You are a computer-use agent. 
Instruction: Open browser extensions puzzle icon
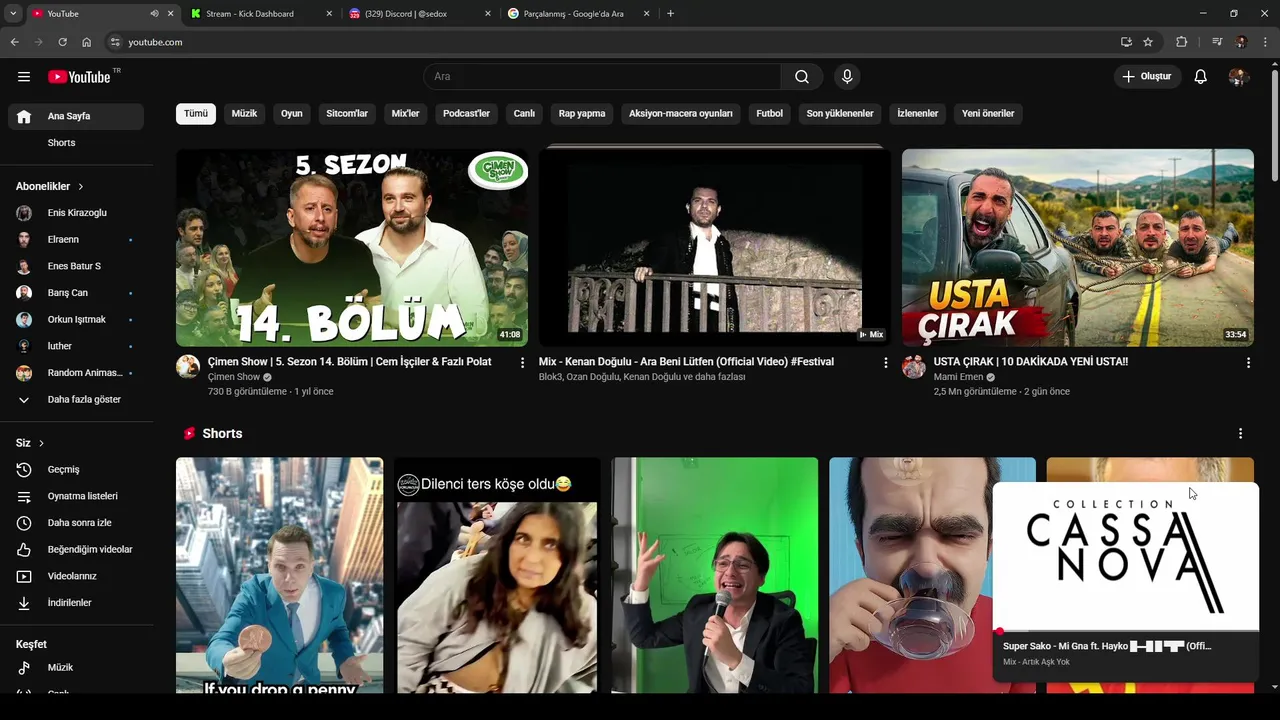click(x=1182, y=42)
